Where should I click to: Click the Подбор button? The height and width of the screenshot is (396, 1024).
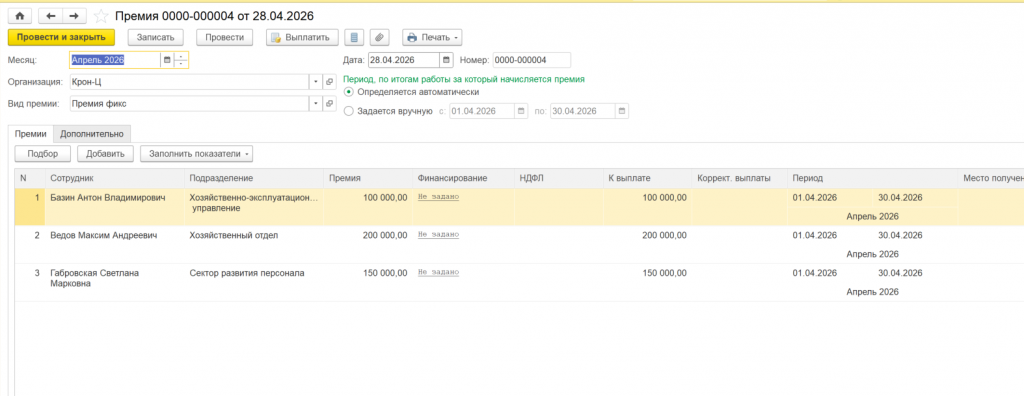tap(43, 154)
